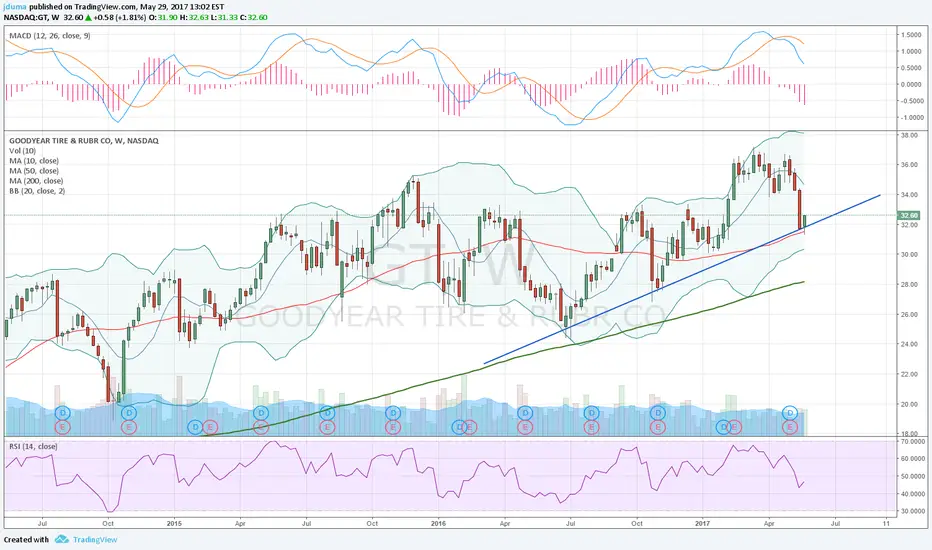The height and width of the screenshot is (550, 932).
Task: Select the E earnings marker near August 2014
Action: coord(62,426)
